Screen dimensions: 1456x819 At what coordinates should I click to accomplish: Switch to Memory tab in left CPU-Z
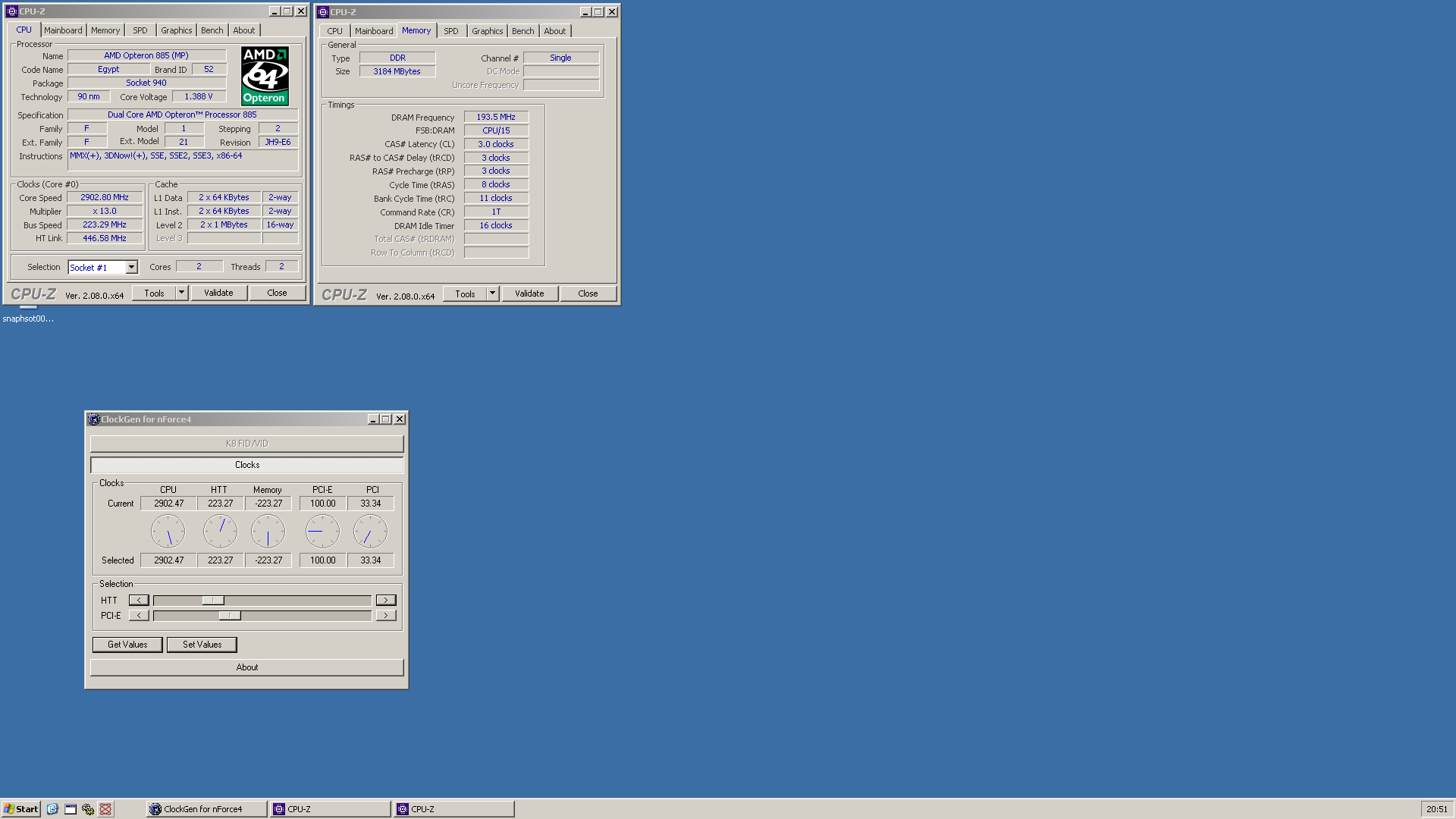105,30
